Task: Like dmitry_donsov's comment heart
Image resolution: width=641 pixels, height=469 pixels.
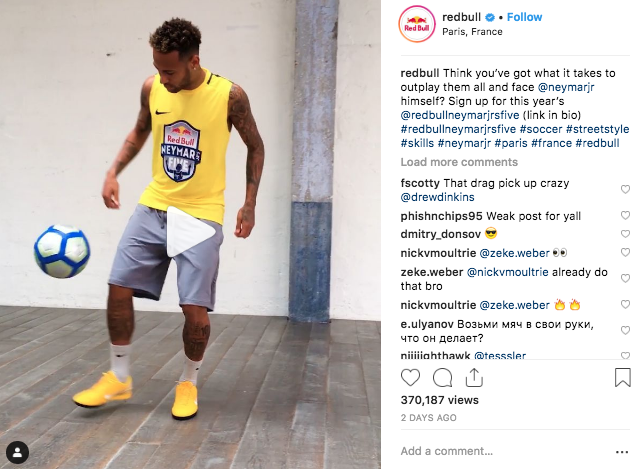Action: pos(625,234)
